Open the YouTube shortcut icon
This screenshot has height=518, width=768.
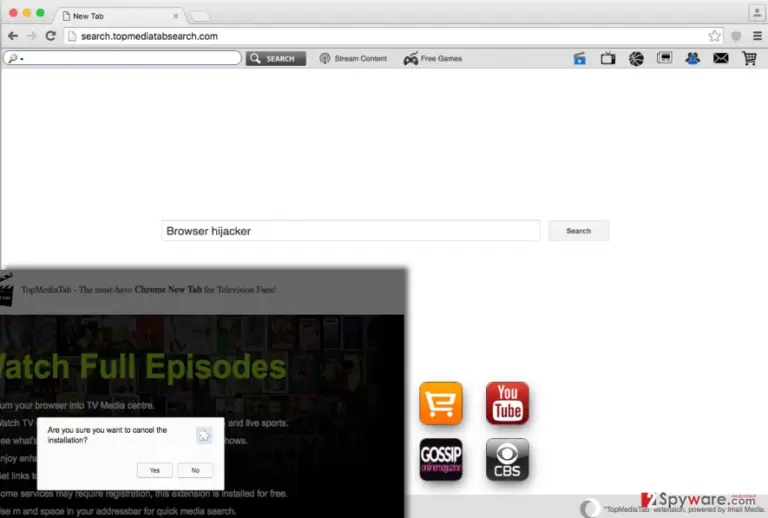pyautogui.click(x=507, y=403)
